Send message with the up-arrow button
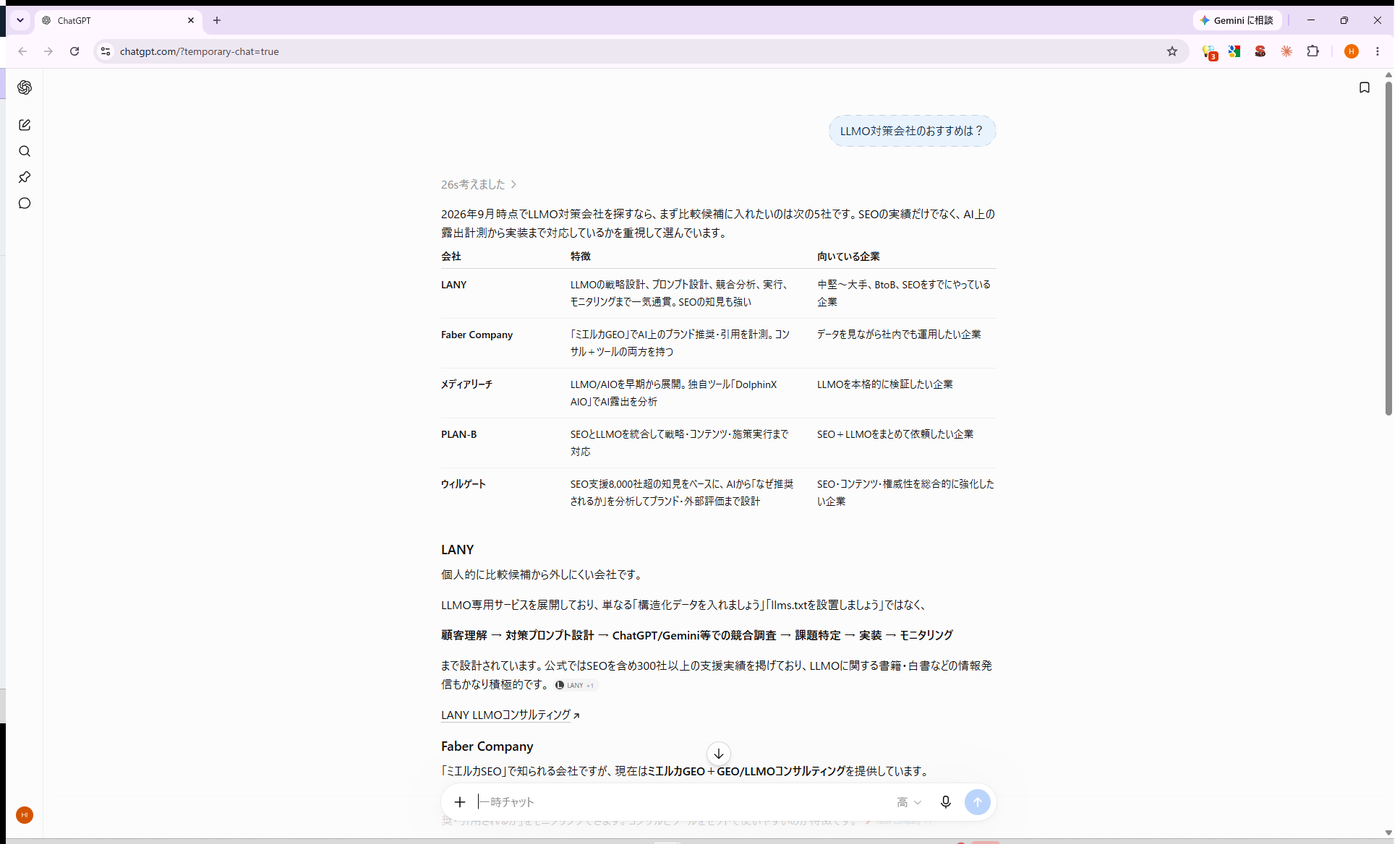 pos(977,802)
